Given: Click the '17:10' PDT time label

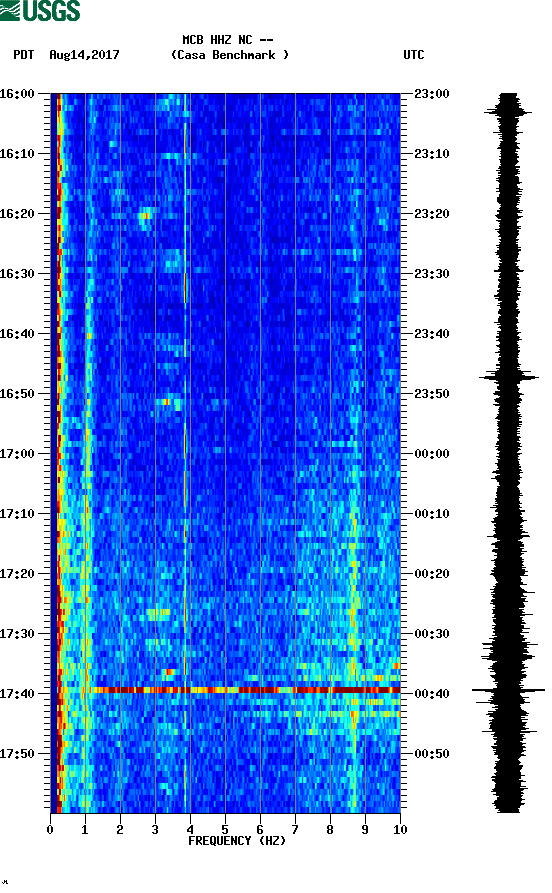Looking at the screenshot, I should click(17, 514).
